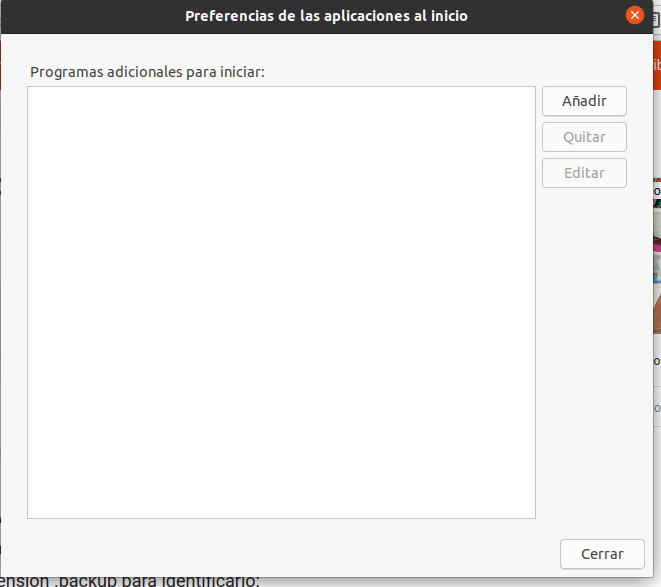Click the Añadir button

coord(584,101)
